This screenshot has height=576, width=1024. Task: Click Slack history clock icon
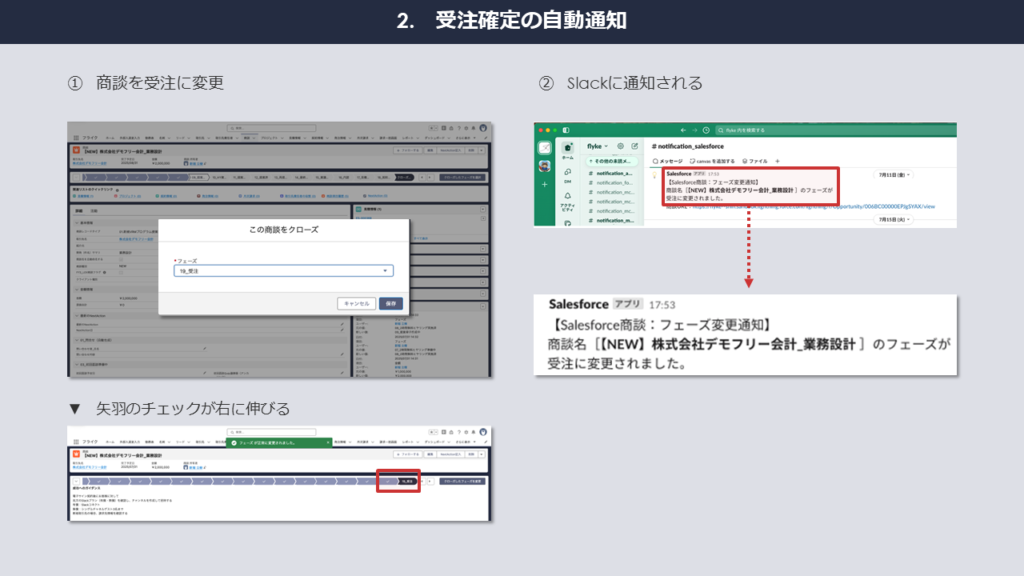706,130
